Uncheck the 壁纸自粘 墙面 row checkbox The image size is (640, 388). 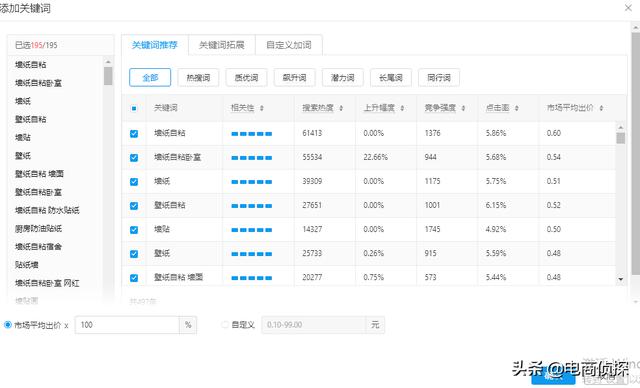(134, 278)
